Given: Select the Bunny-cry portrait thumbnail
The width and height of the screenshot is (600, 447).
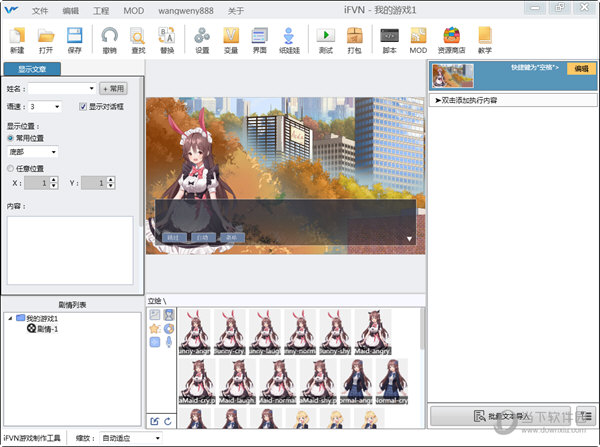Looking at the screenshot, I should 230,332.
